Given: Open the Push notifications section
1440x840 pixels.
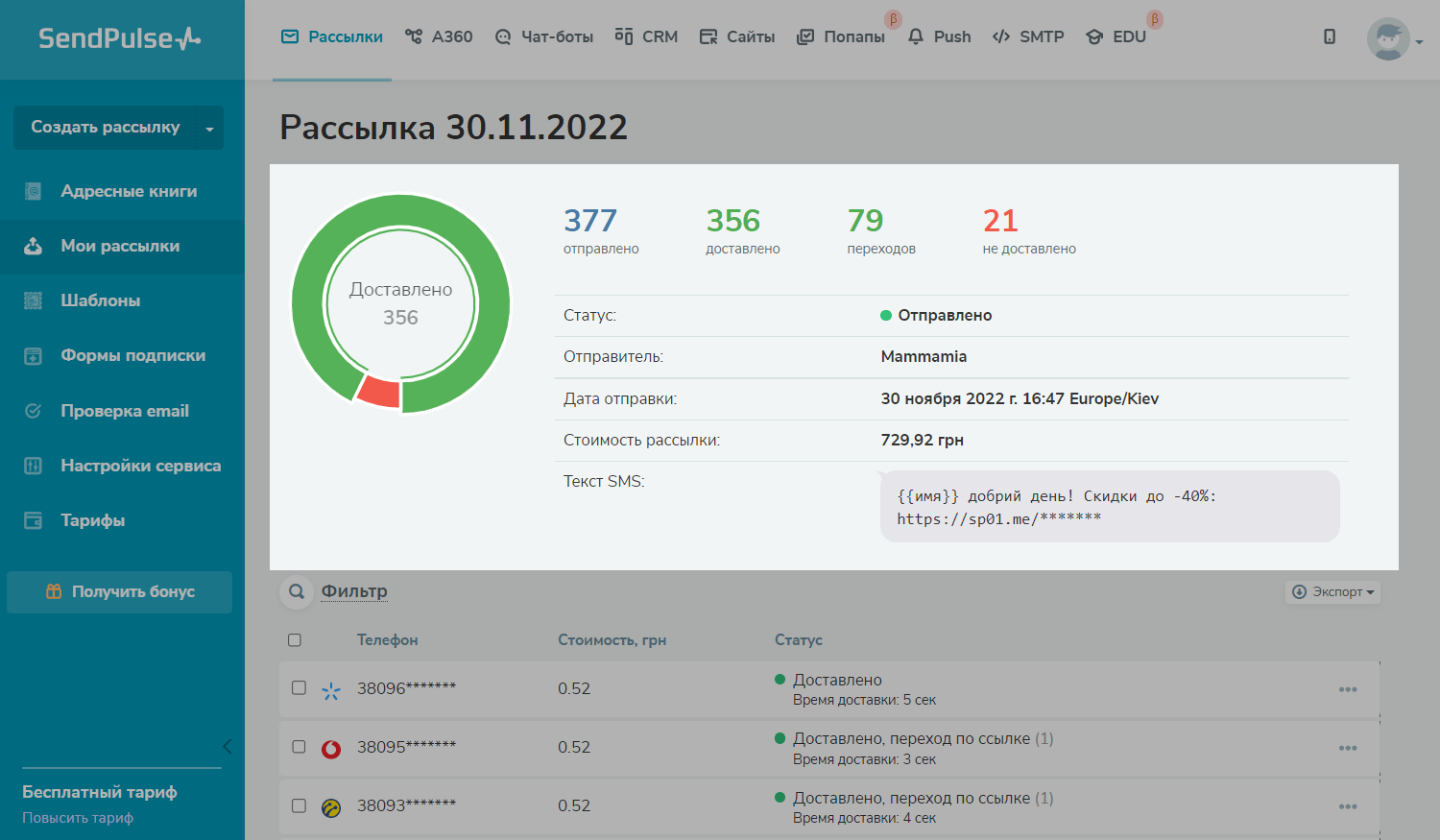Looking at the screenshot, I should point(939,36).
